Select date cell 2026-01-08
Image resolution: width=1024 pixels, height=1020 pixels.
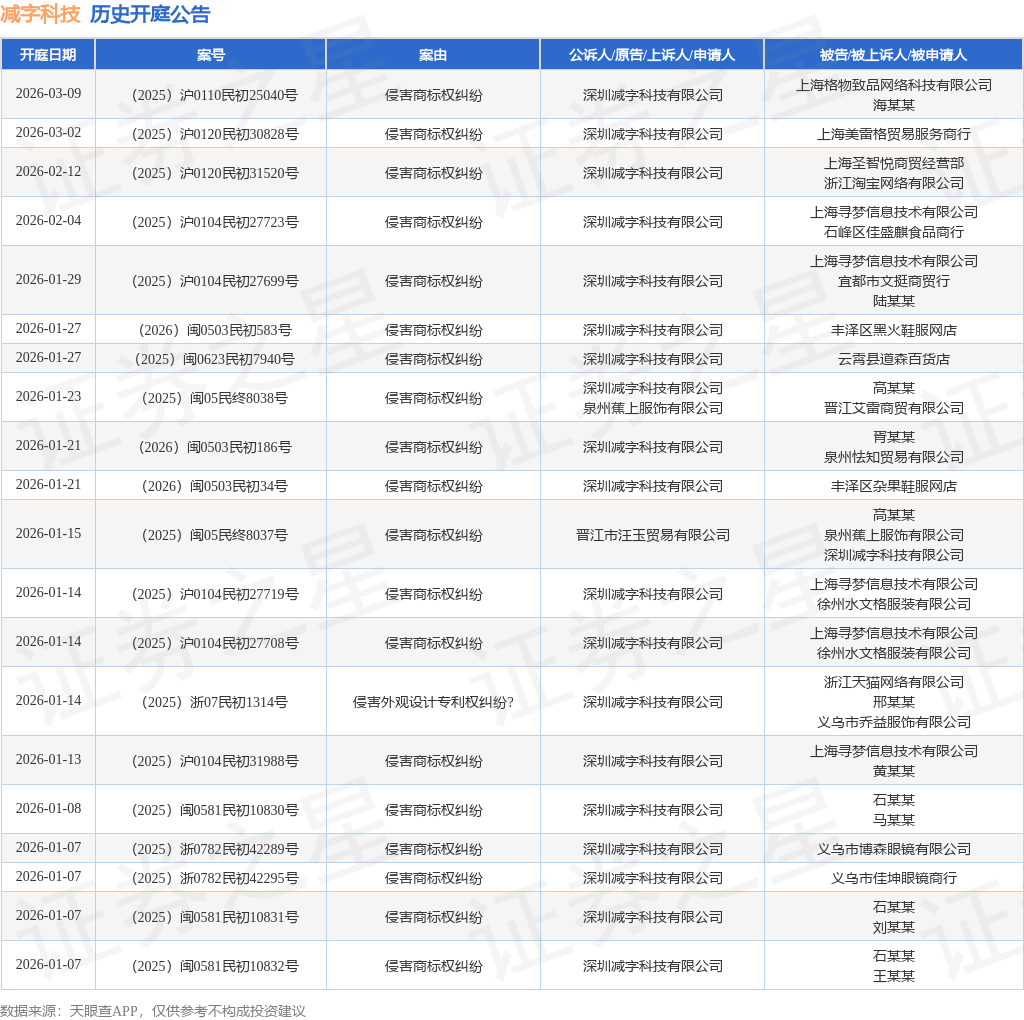(x=48, y=808)
